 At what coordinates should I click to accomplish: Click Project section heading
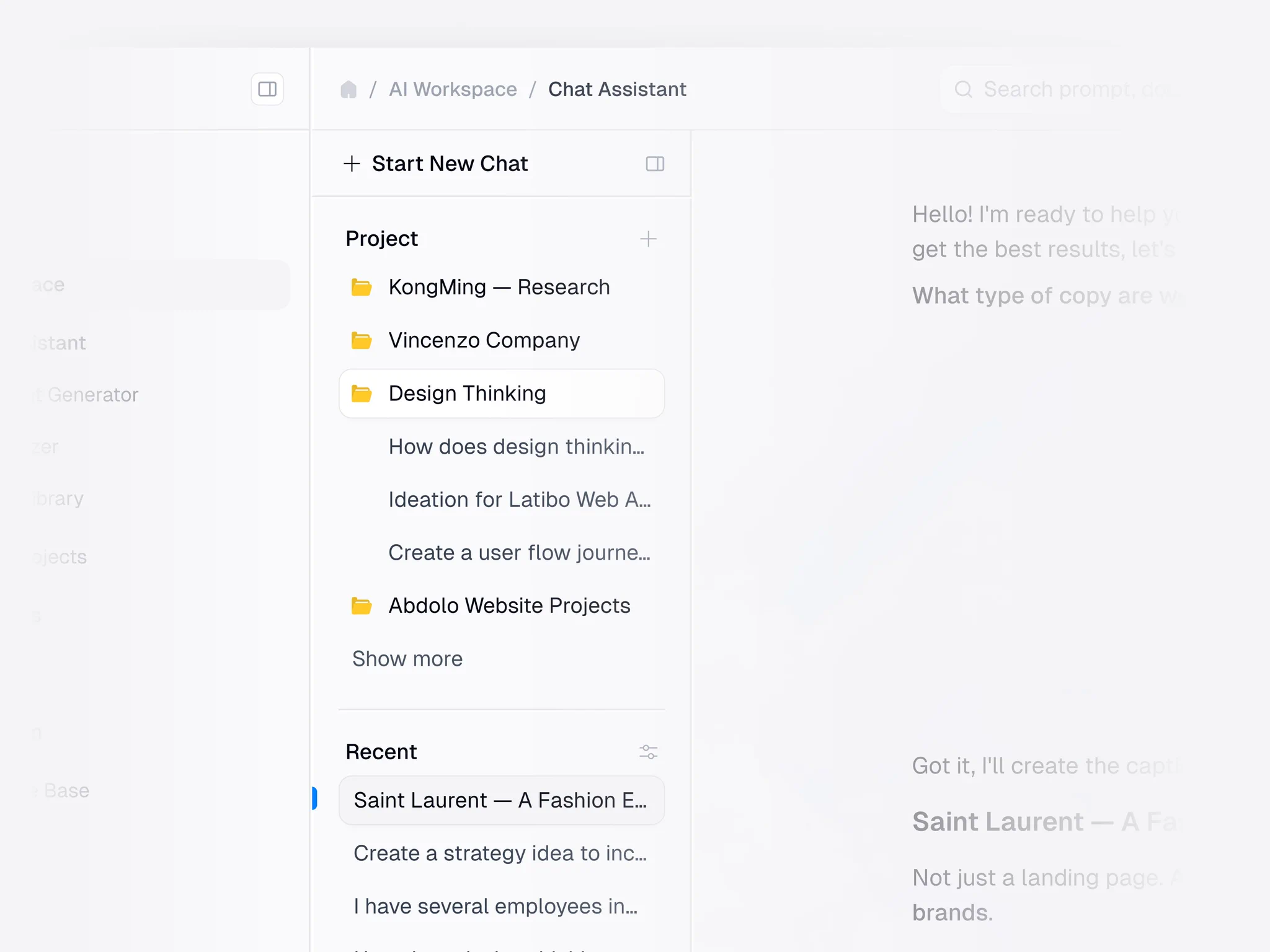(381, 239)
